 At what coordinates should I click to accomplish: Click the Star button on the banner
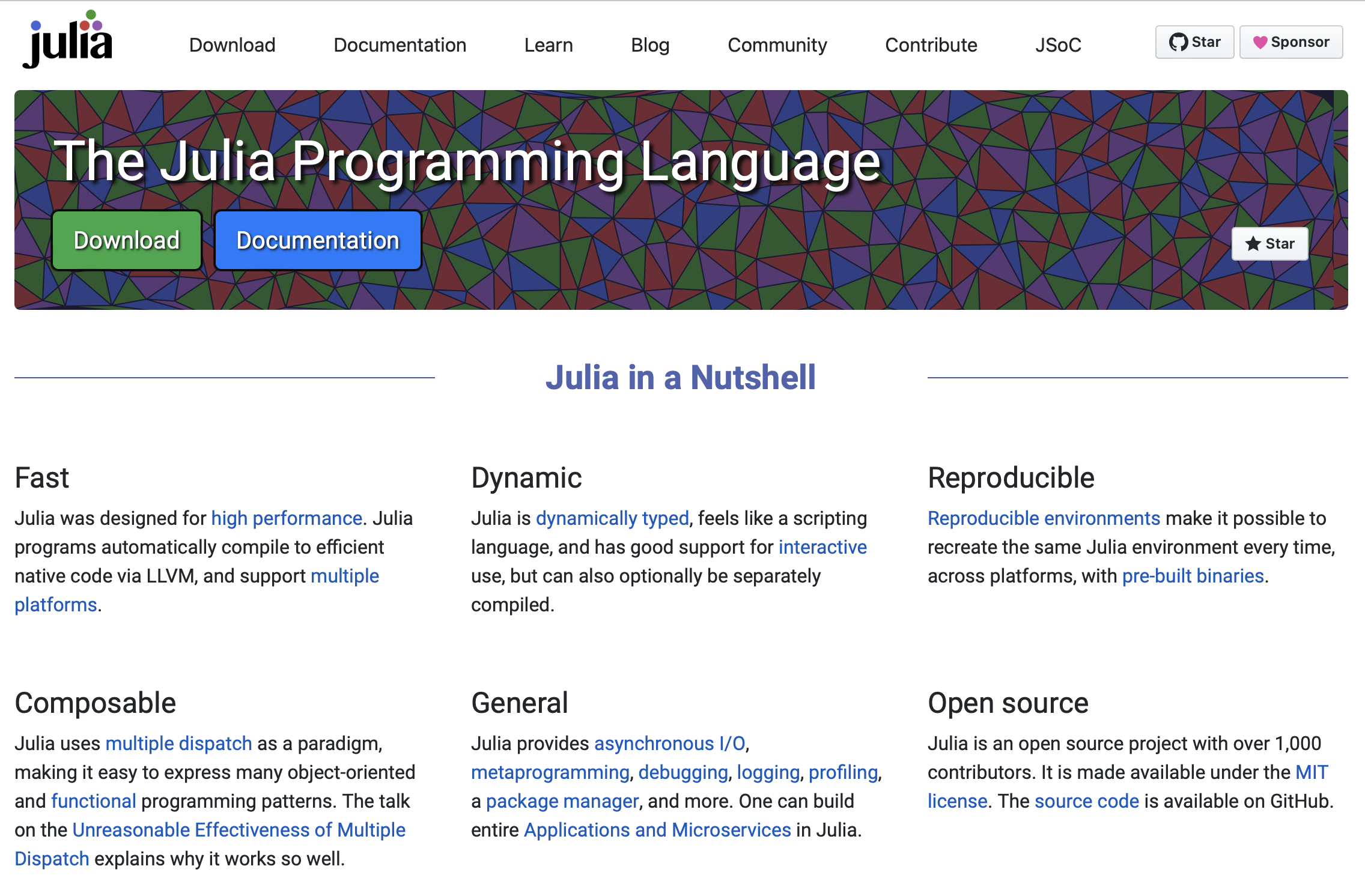tap(1269, 244)
